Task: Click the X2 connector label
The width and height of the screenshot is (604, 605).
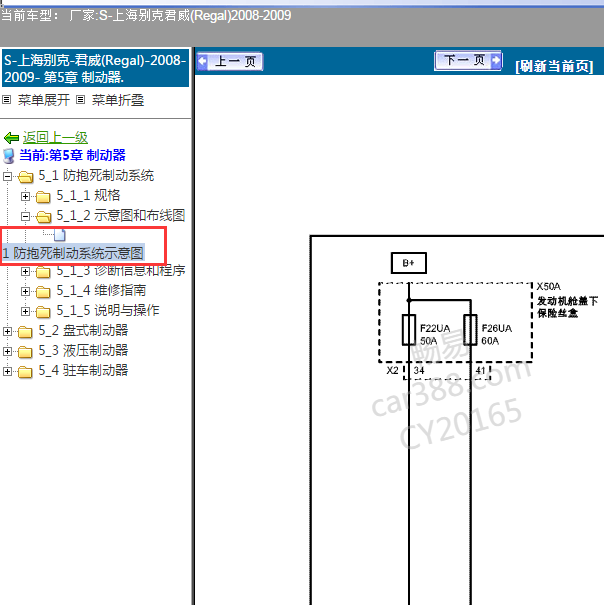Action: pyautogui.click(x=392, y=371)
